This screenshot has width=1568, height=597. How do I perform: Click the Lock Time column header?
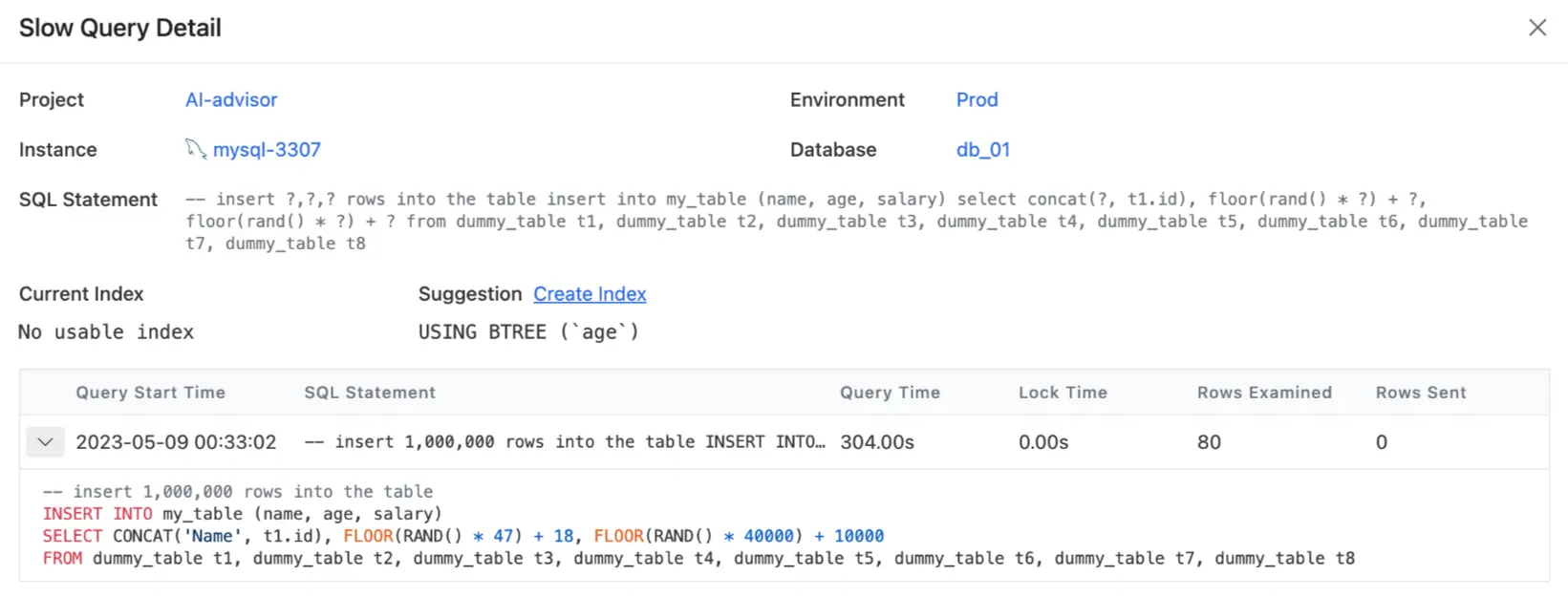(1063, 393)
